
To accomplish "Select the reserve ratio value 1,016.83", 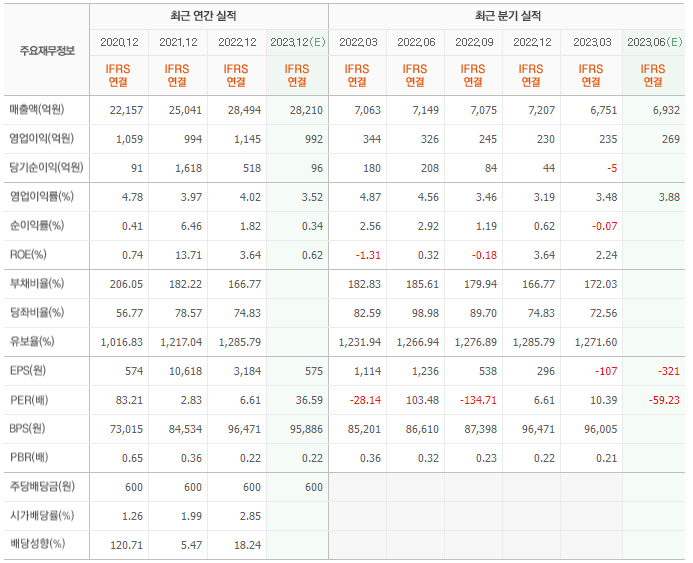I will [x=122, y=342].
